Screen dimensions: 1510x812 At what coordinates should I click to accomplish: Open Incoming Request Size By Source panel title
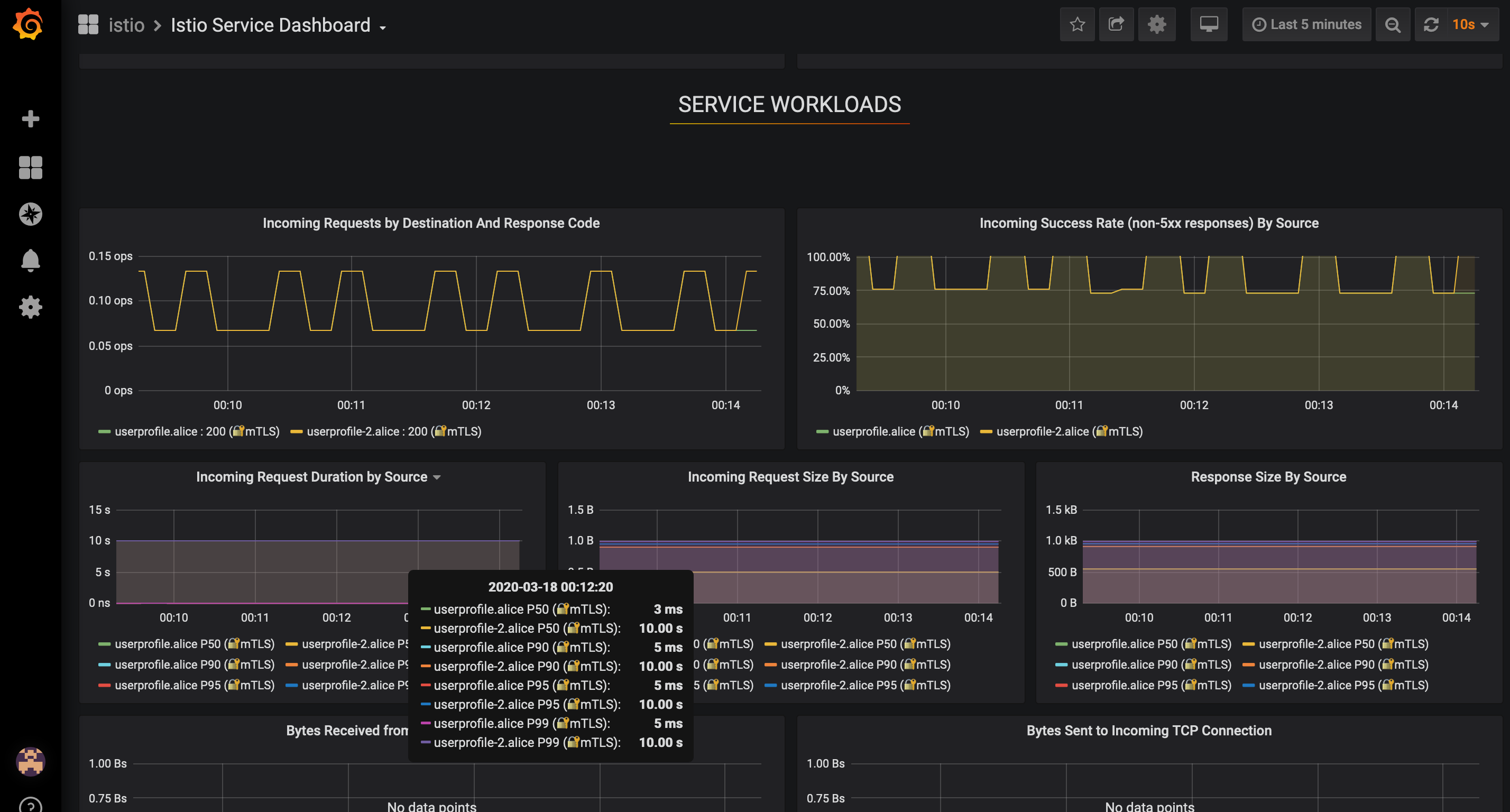tap(790, 477)
